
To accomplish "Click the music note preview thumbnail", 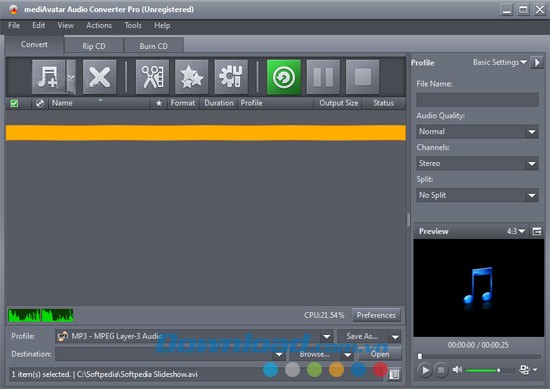I will coord(478,288).
